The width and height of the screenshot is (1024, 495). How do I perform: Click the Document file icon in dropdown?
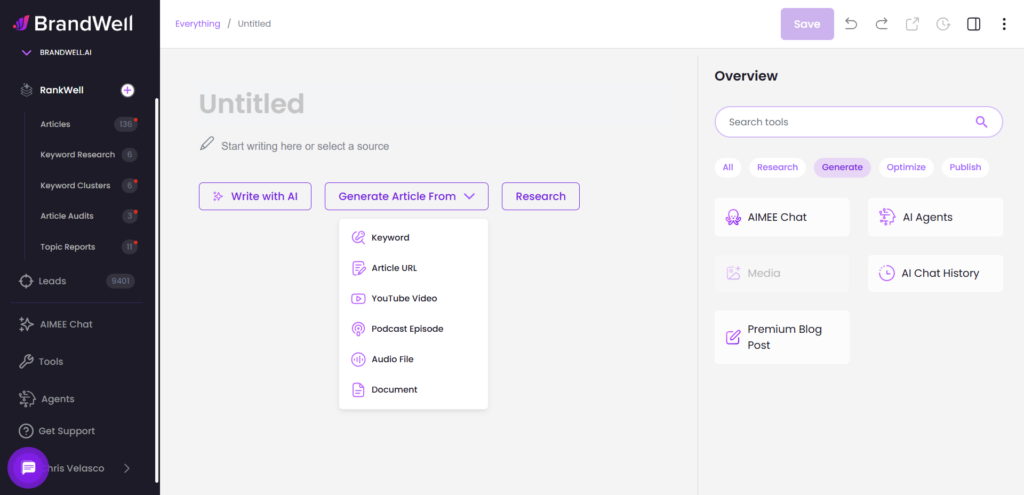(358, 390)
